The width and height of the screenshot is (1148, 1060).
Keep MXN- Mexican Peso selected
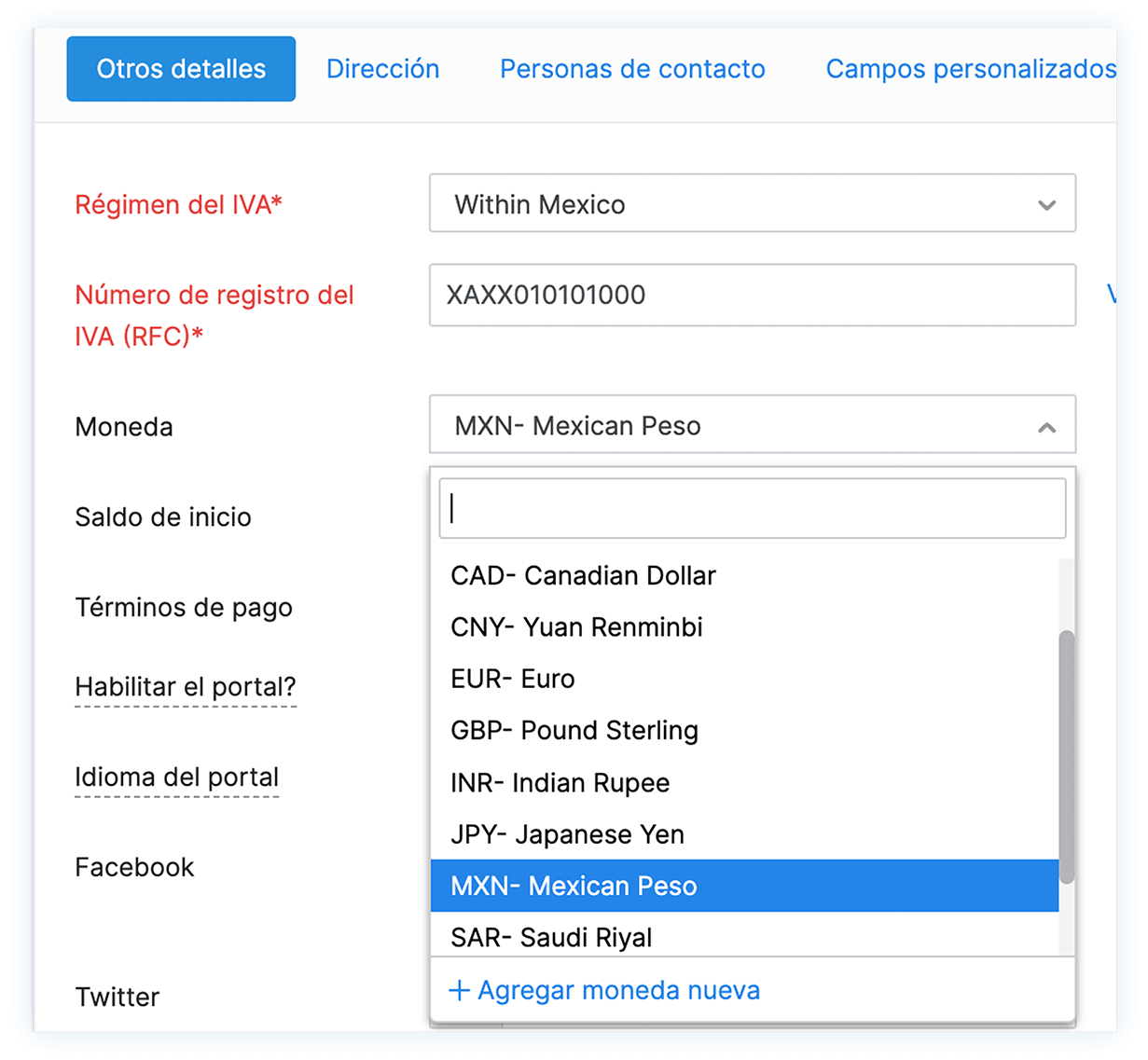[572, 887]
